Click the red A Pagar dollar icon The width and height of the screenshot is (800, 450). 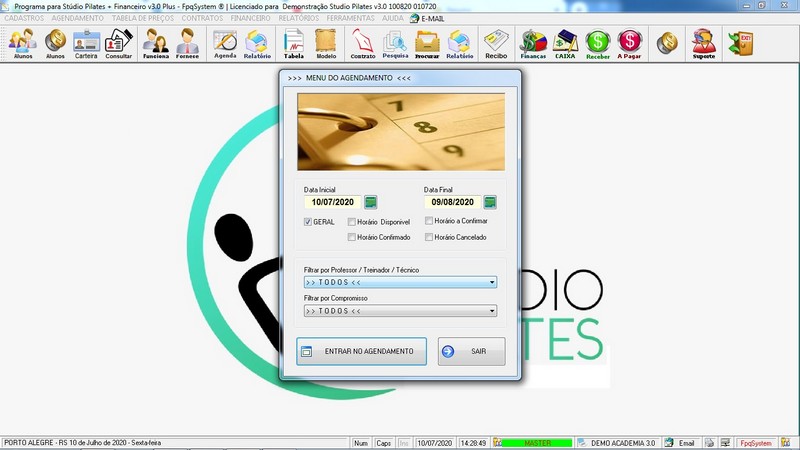coord(629,44)
